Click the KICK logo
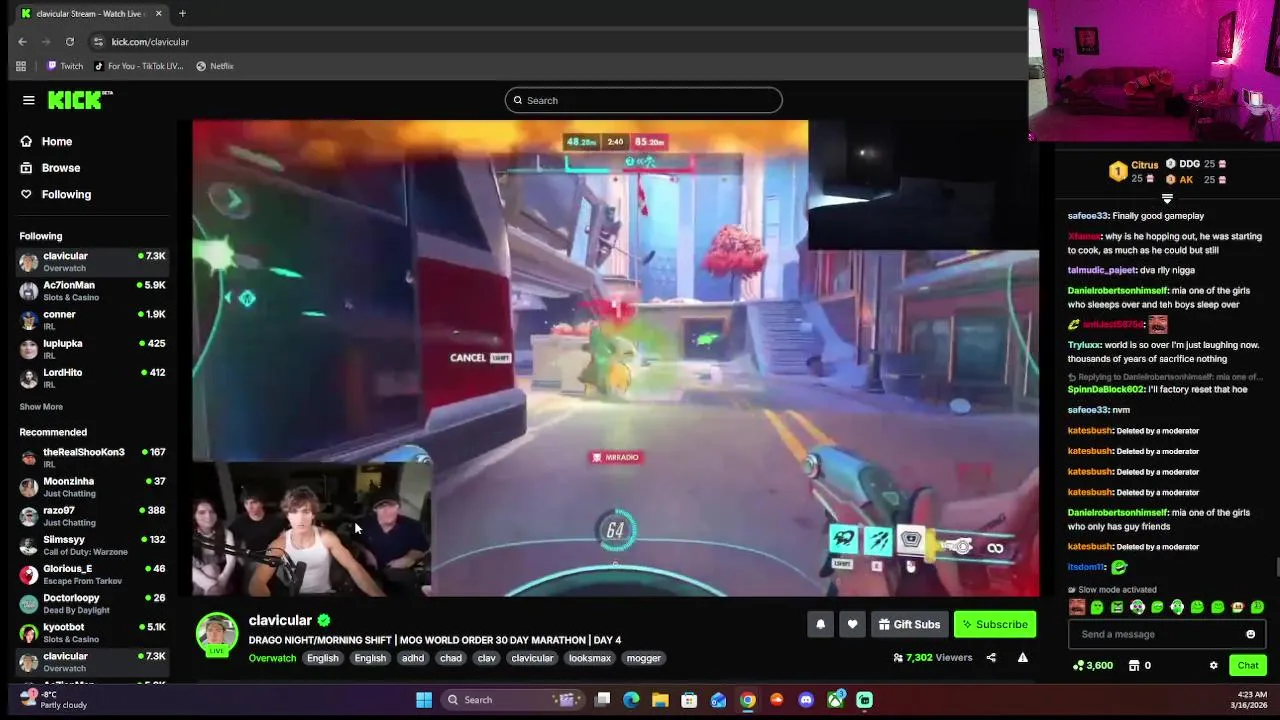The width and height of the screenshot is (1280, 720). click(80, 100)
